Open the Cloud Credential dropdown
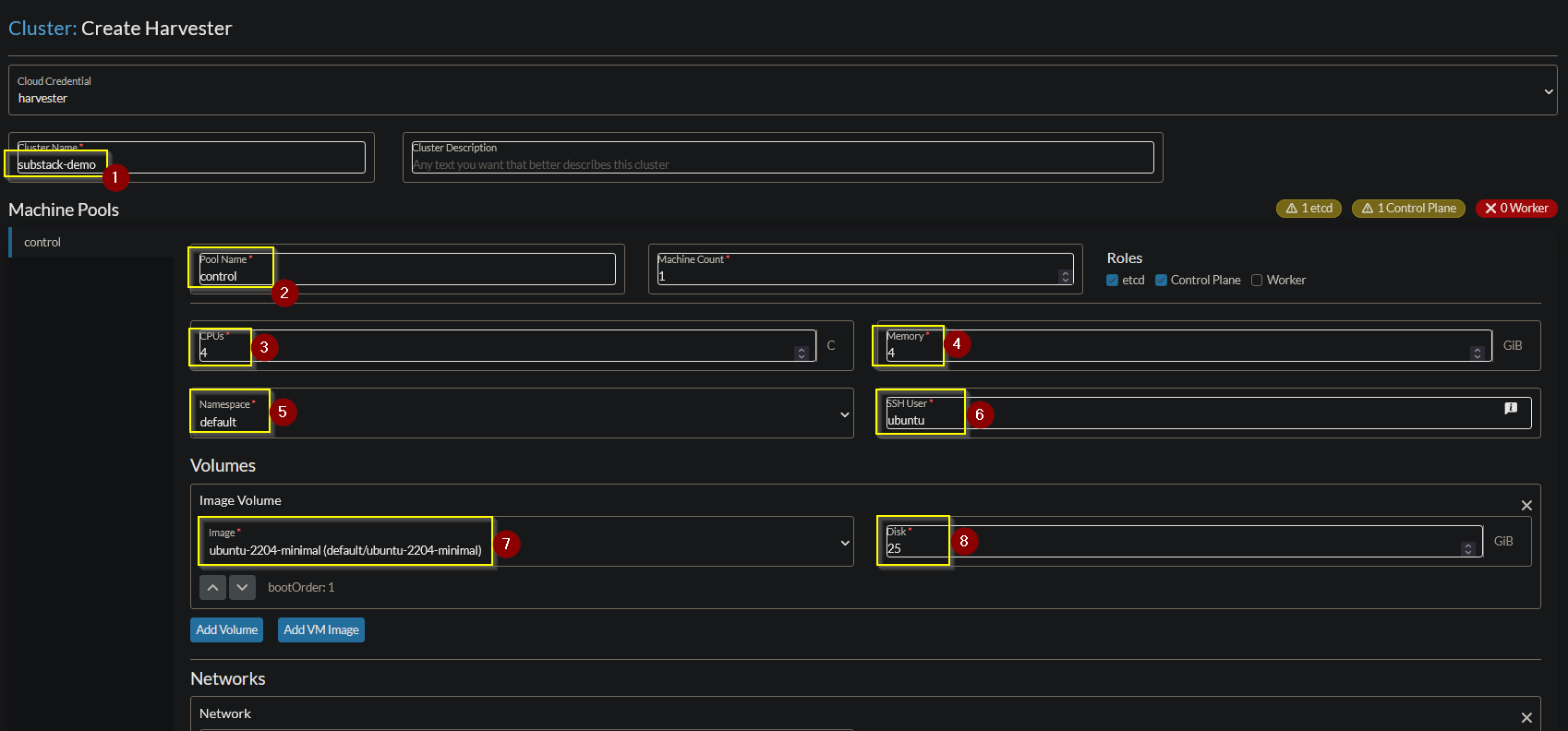This screenshot has width=1568, height=731. (782, 90)
